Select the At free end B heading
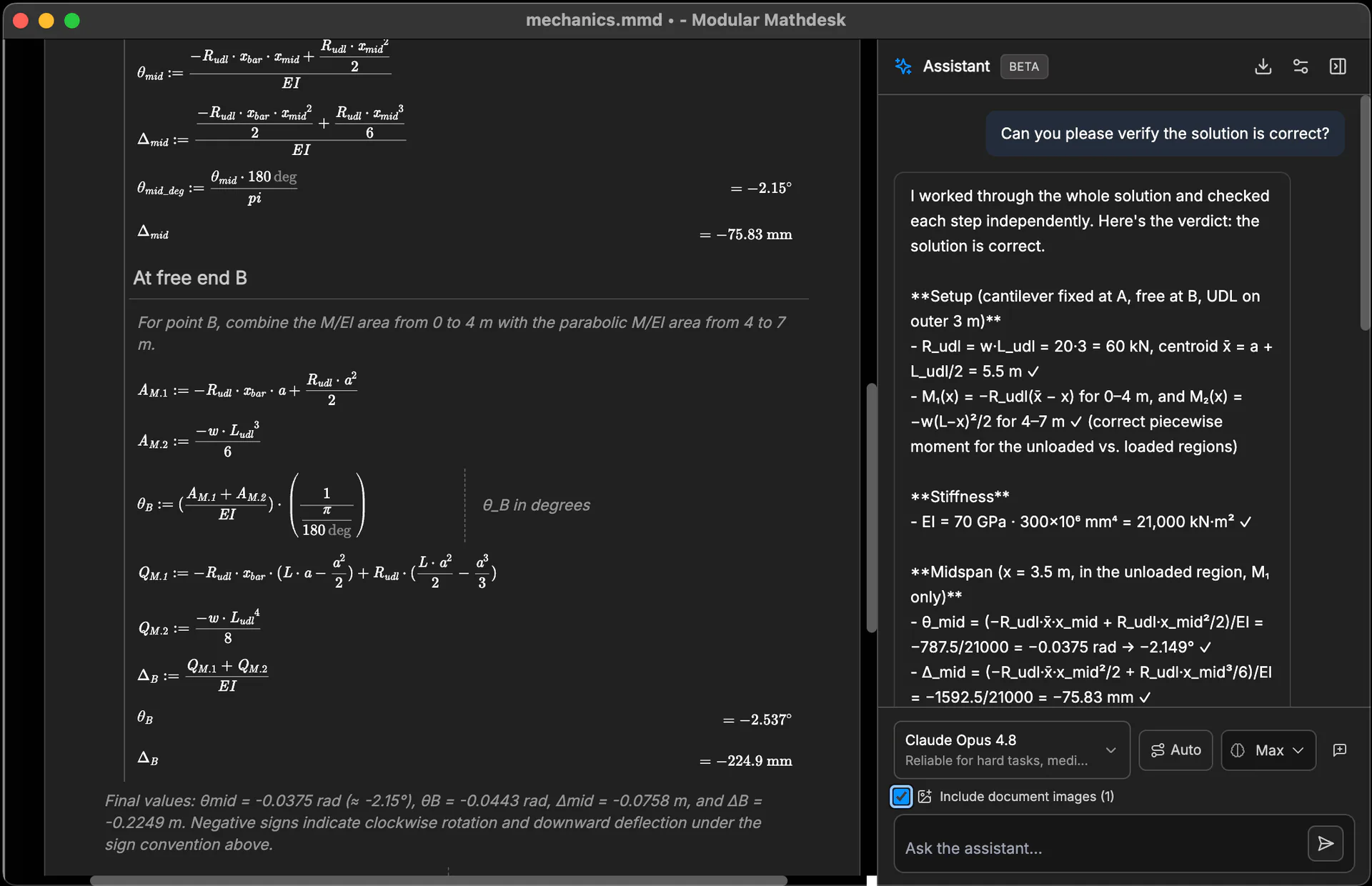The image size is (1372, 886). coord(190,278)
